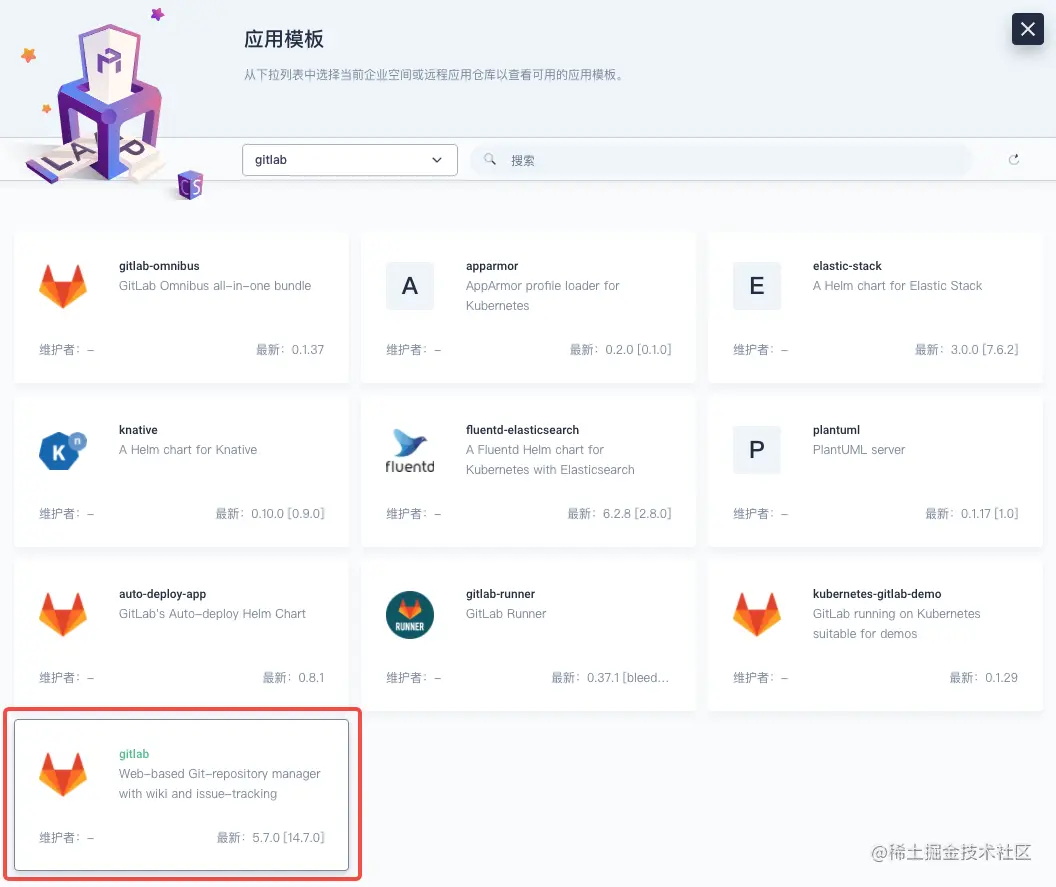Open the green gitlab template title
1056x887 pixels.
[x=133, y=754]
